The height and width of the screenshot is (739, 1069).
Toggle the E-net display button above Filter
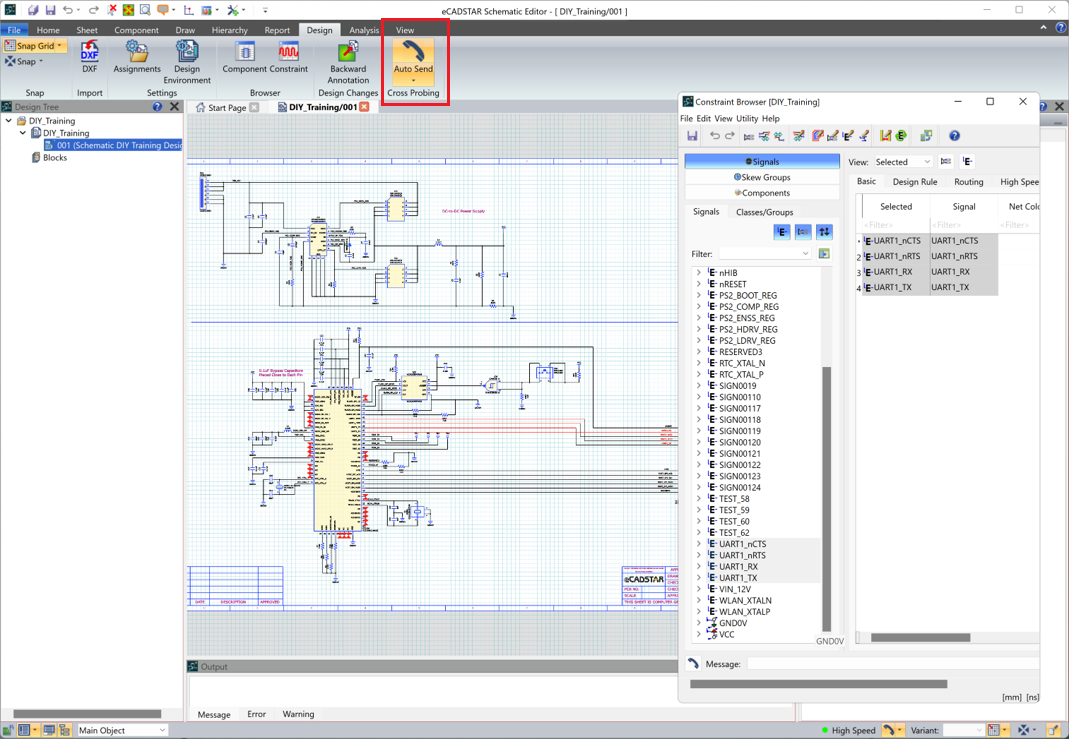coord(782,232)
